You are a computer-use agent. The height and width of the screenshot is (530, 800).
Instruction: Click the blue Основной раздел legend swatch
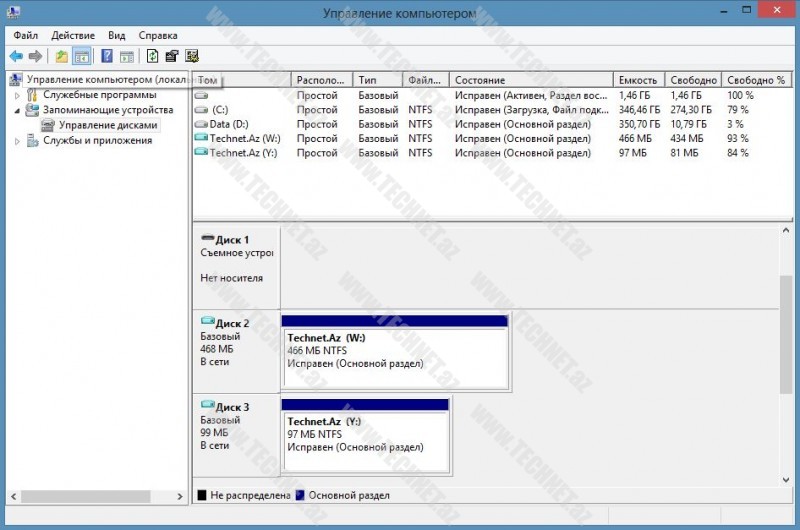click(x=300, y=495)
